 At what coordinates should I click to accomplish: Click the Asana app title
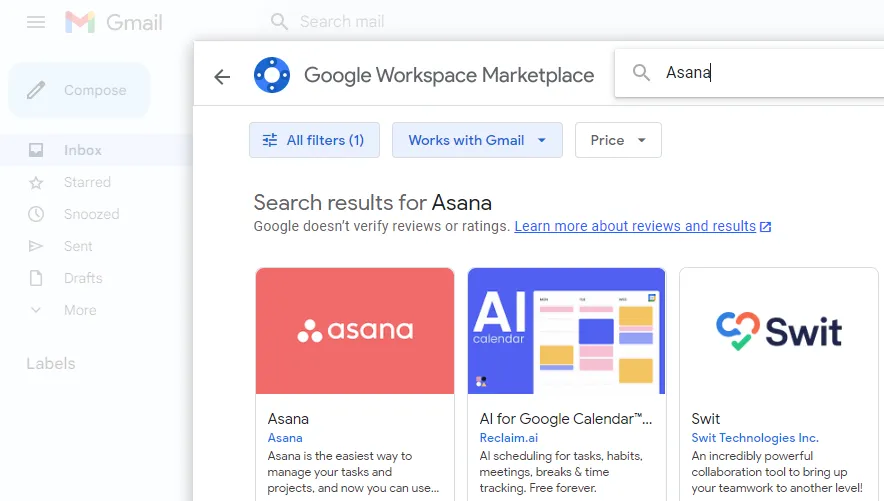(288, 419)
